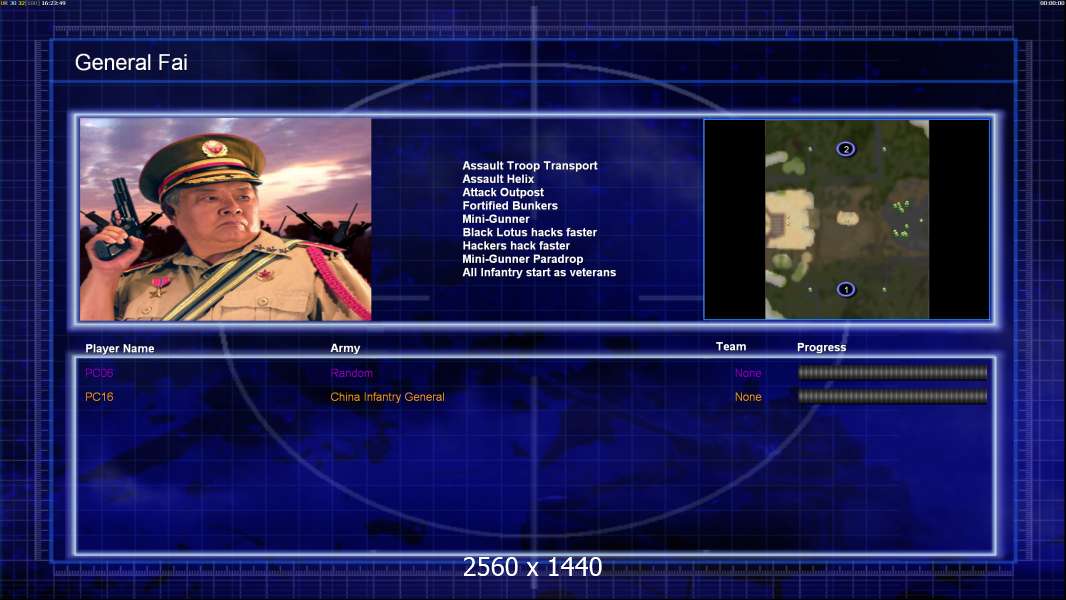Viewport: 1066px width, 600px height.
Task: Click the 'Mini-Gunner' ability line
Action: (x=496, y=219)
